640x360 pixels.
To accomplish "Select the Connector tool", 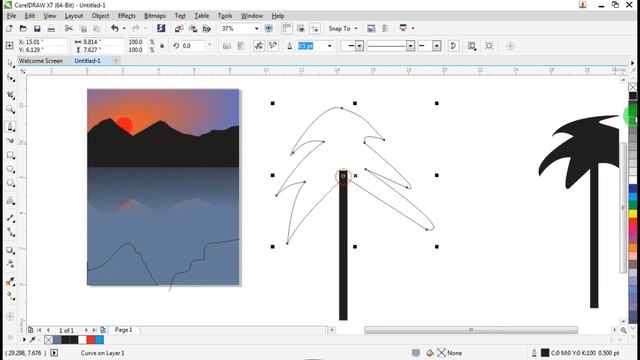I will pyautogui.click(x=11, y=232).
